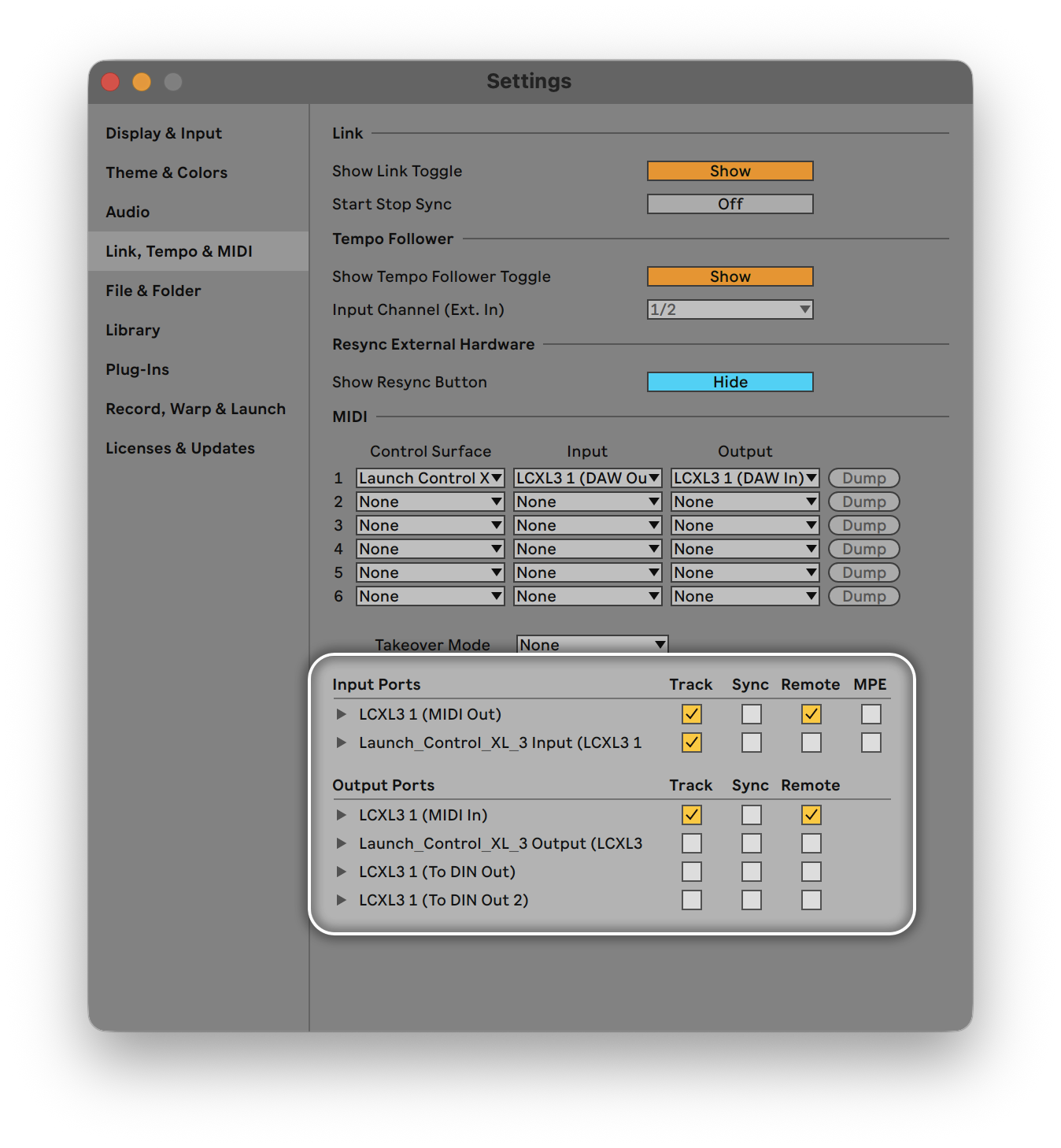Open the Takeover Mode dropdown
The image size is (1061, 1148).
(x=593, y=645)
